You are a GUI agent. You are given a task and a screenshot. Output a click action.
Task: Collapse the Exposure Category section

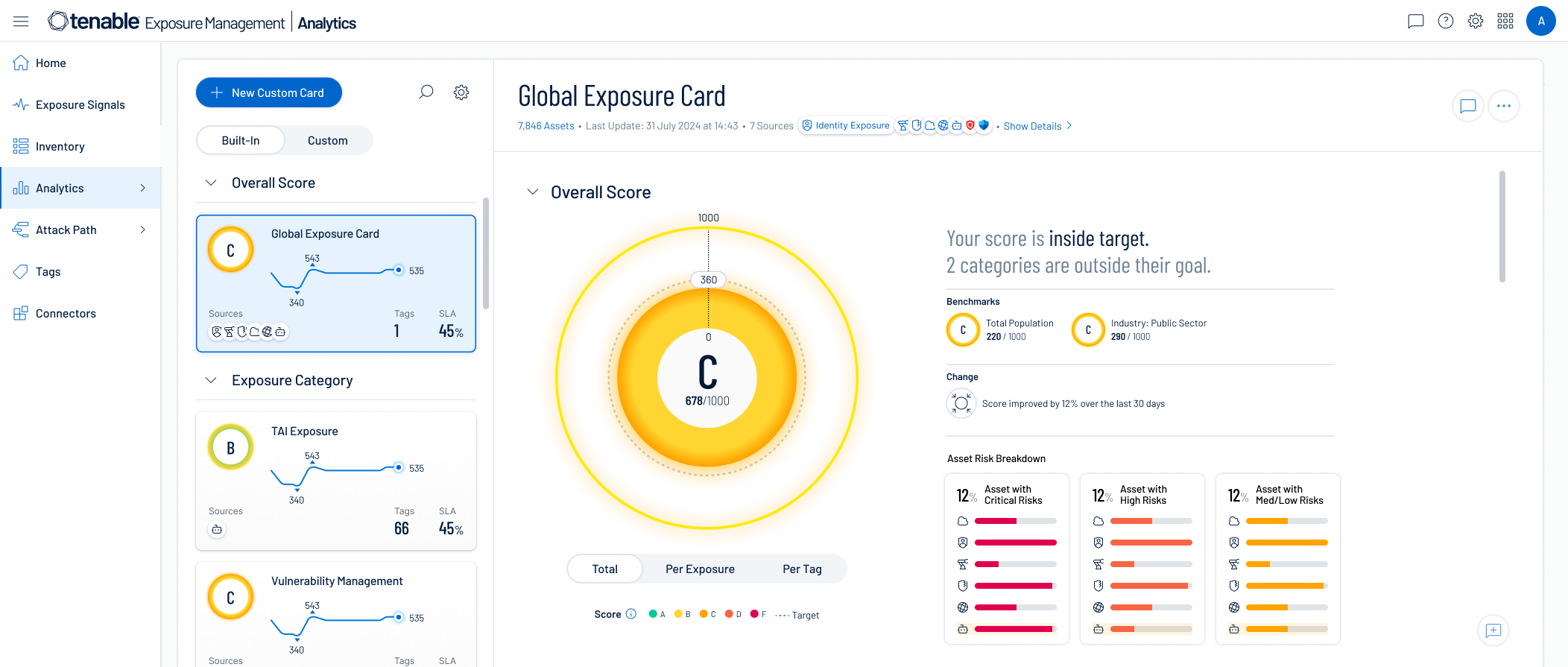(x=211, y=380)
